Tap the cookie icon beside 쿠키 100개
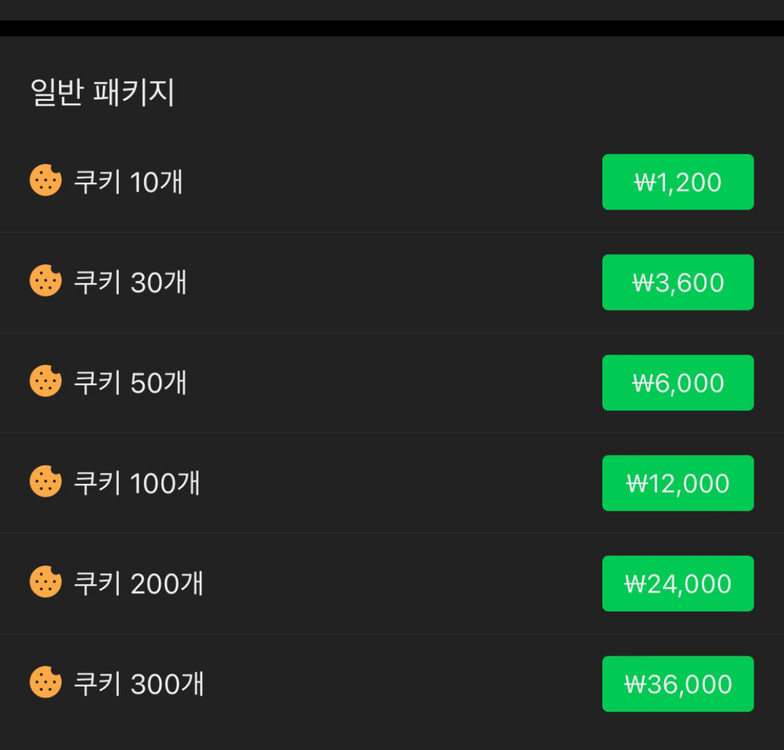This screenshot has width=784, height=750. [45, 482]
